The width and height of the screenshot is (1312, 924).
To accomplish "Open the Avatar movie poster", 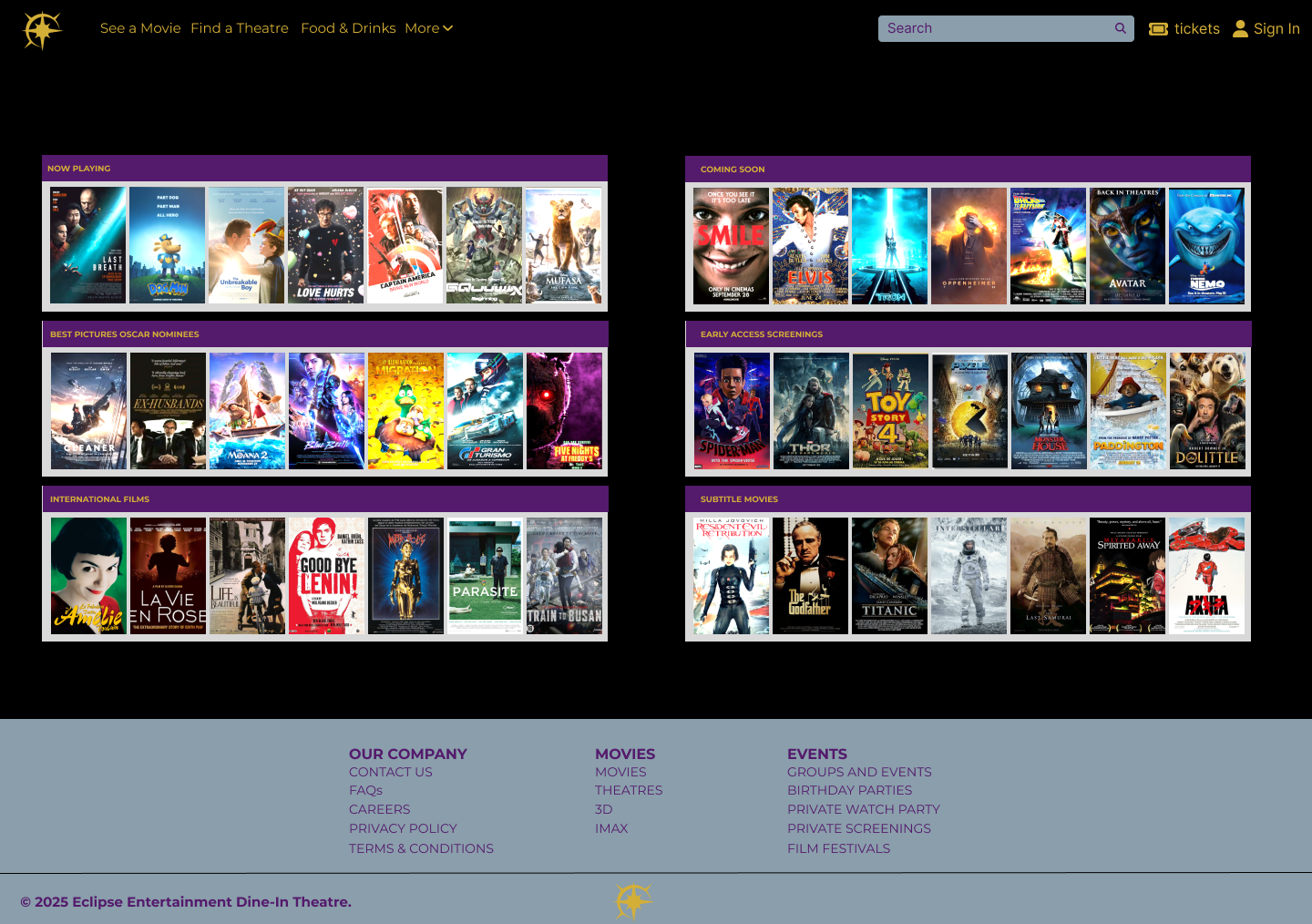I will coord(1127,246).
